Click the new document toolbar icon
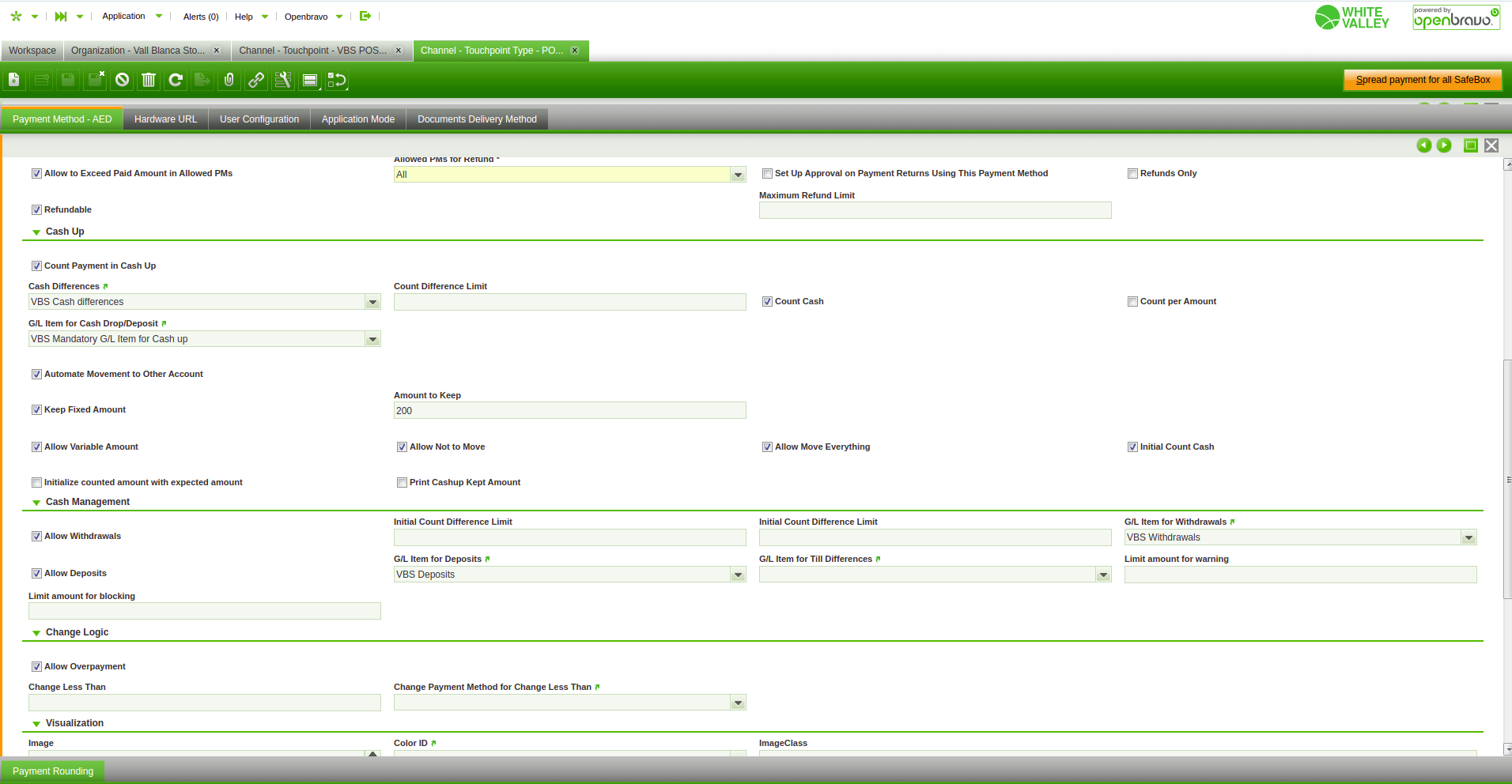Image resolution: width=1512 pixels, height=784 pixels. (14, 80)
